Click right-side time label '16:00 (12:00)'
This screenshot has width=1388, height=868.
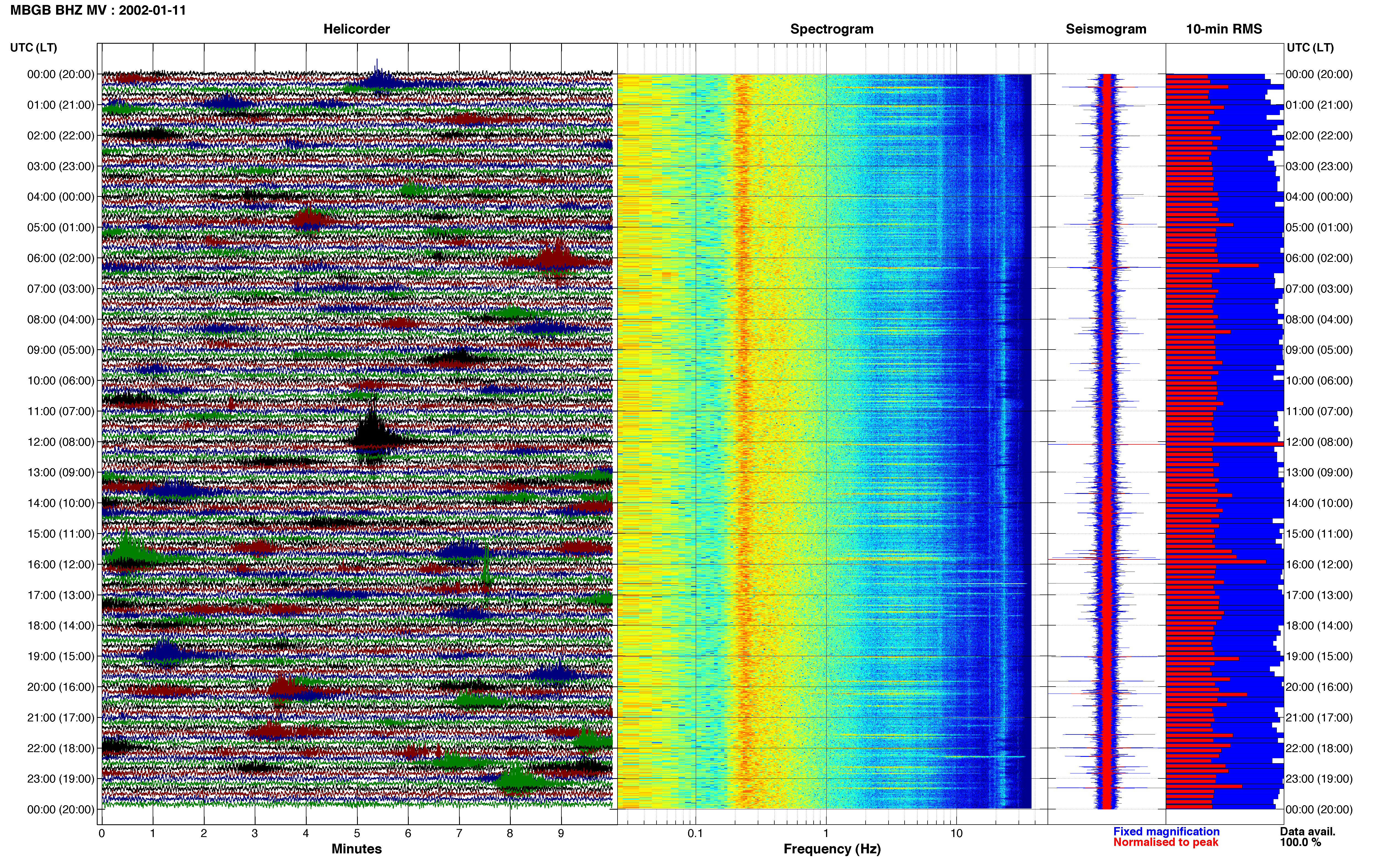pos(1319,564)
